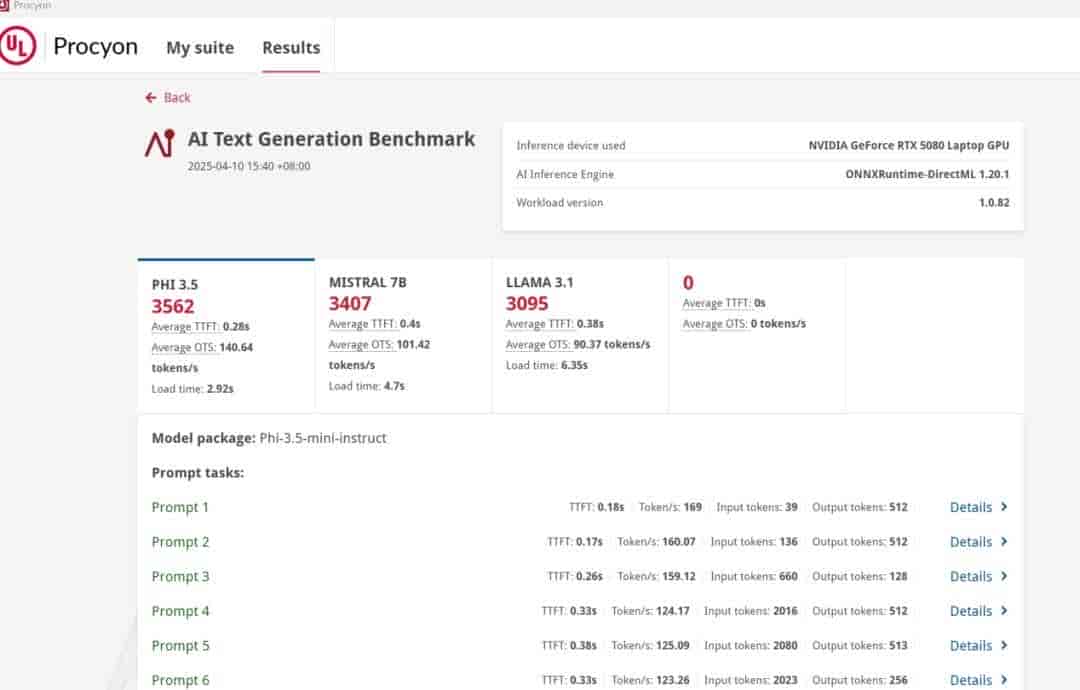Click Model package Phi-3.5-mini-instruct text
The height and width of the screenshot is (690, 1080).
(269, 438)
